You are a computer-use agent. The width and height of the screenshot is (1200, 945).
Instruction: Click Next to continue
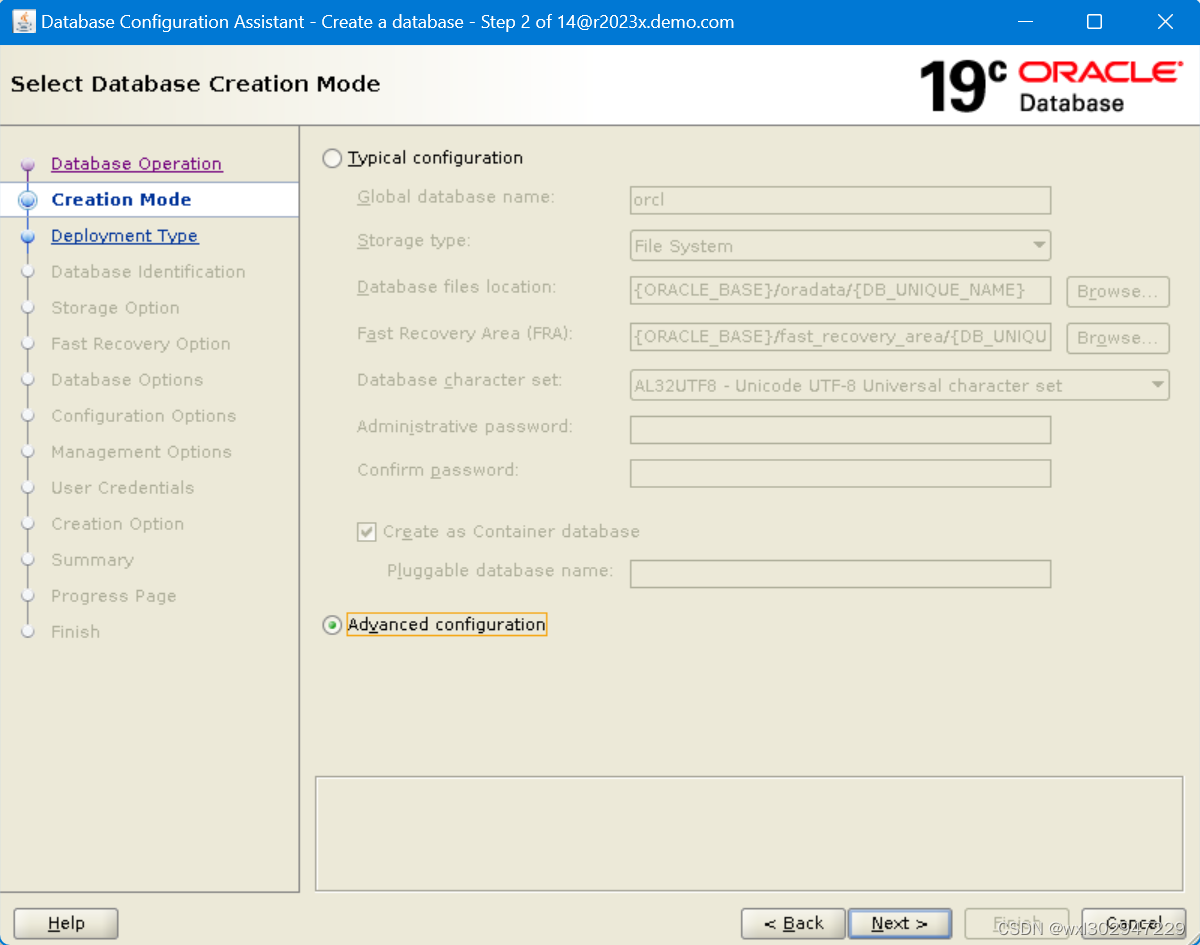coord(899,923)
